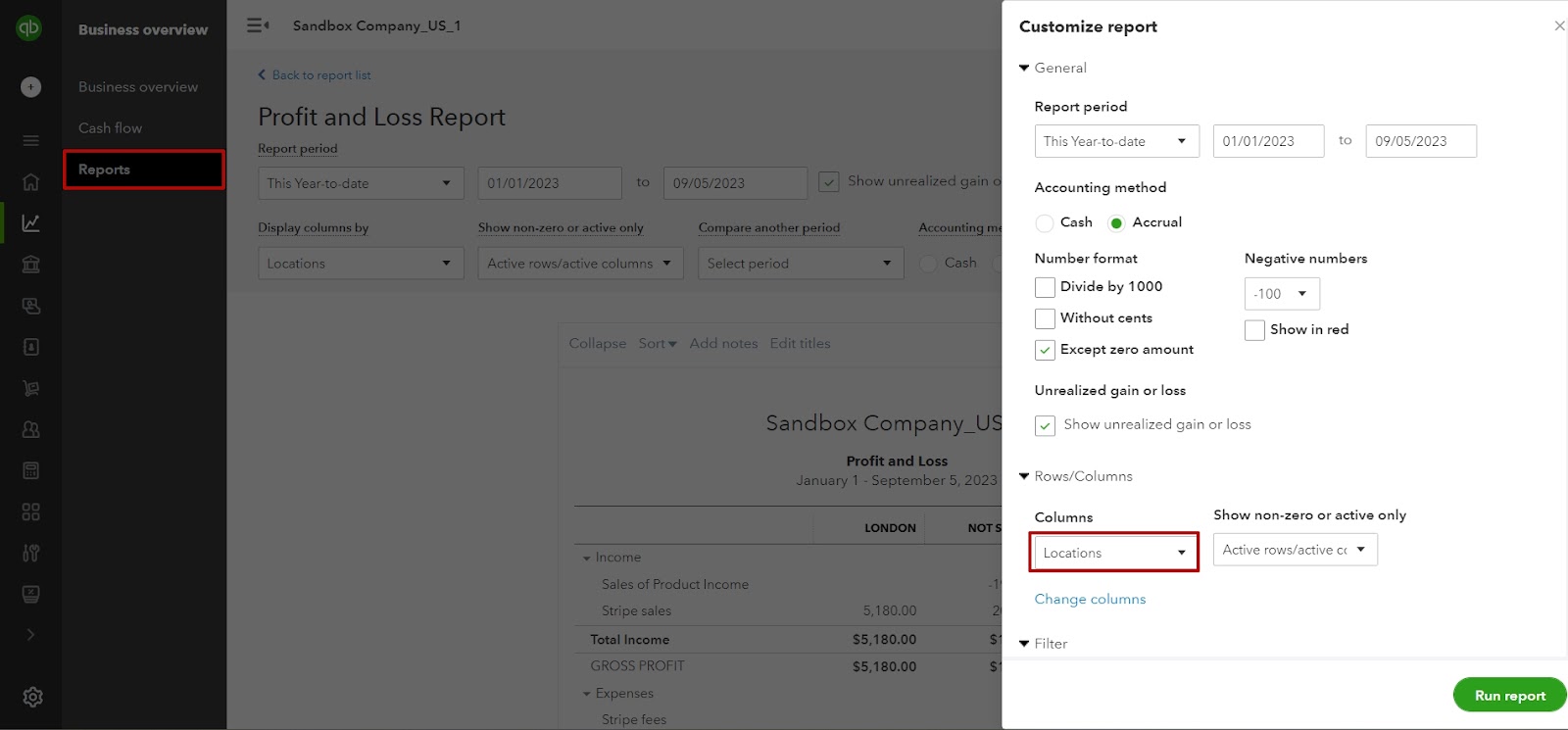The height and width of the screenshot is (730, 1568).
Task: Select the Cash radio in Customize report
Action: click(1045, 223)
